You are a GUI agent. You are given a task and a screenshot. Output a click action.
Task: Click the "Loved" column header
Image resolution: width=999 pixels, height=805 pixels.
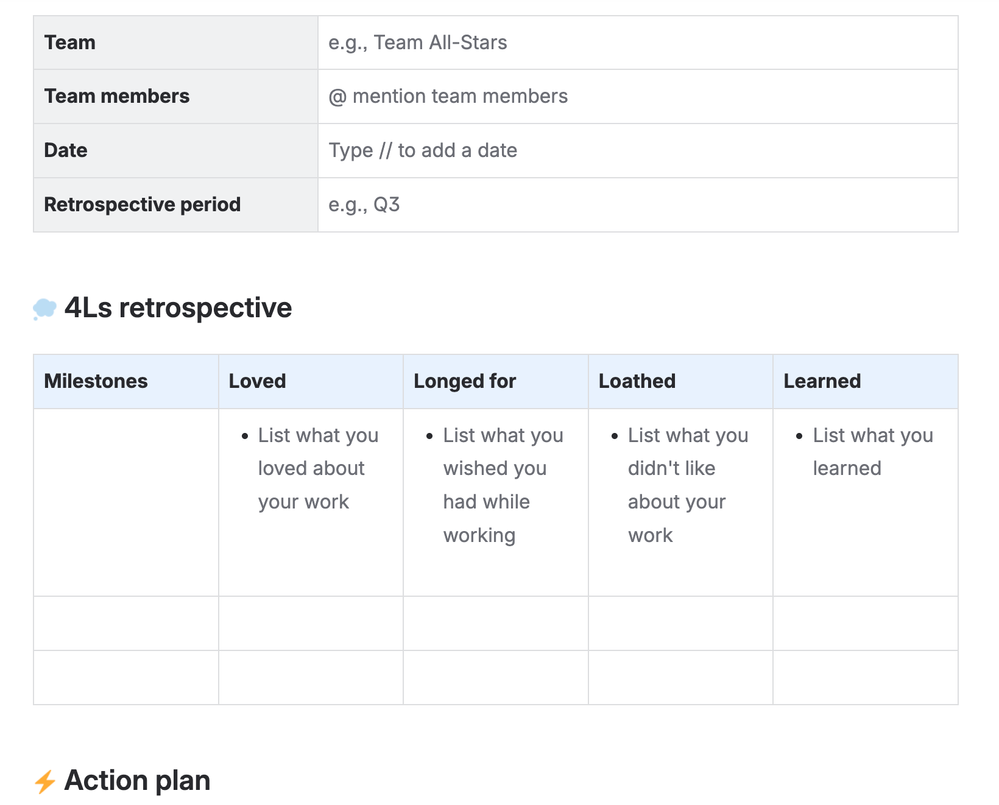coord(257,382)
